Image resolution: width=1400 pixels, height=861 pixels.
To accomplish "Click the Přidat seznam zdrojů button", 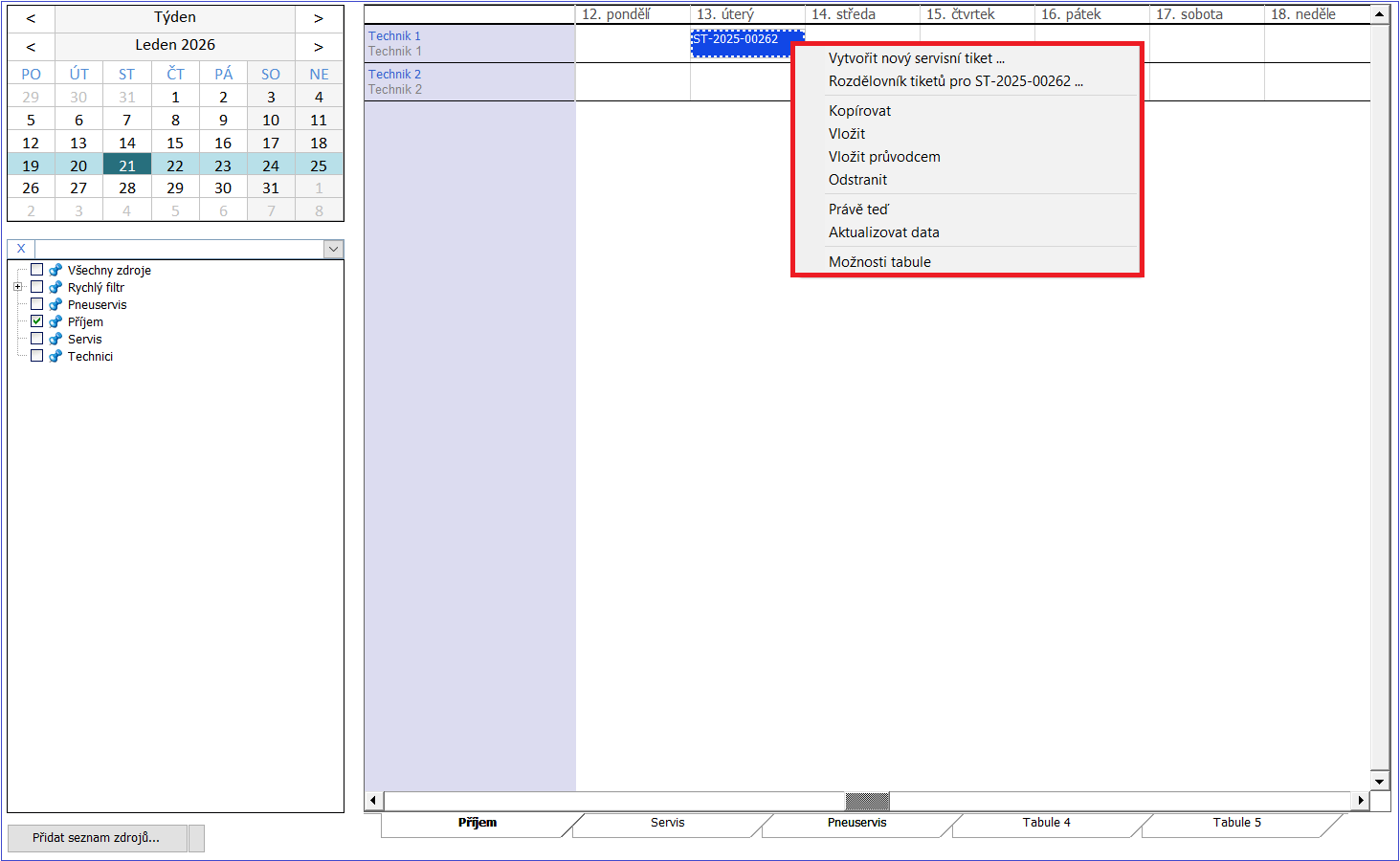I will (x=97, y=838).
